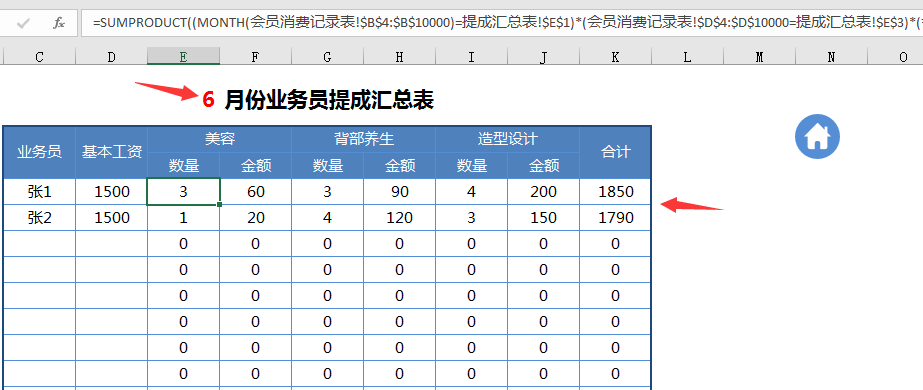Screen dimensions: 923x390
Task: Click inside the SUMPRODUCT formula bar
Action: [x=502, y=24]
